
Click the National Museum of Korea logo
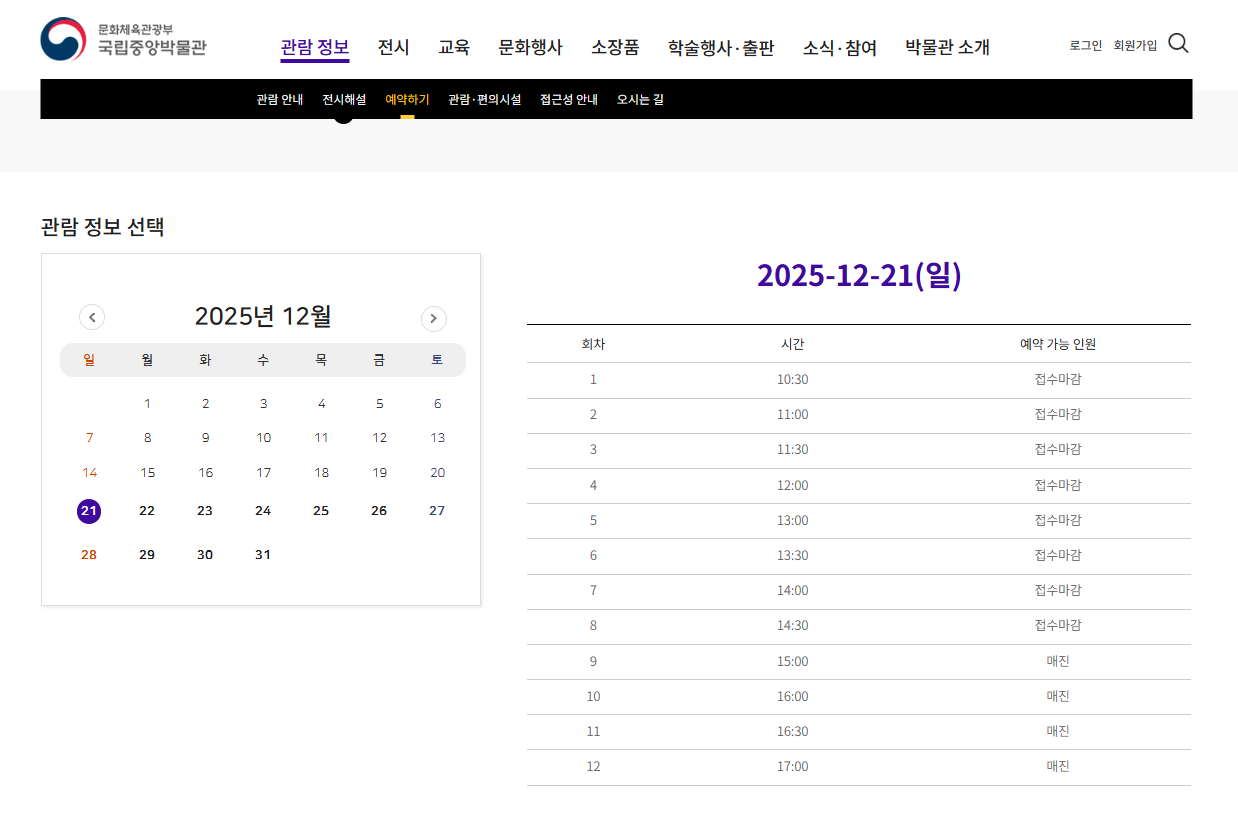(x=123, y=40)
